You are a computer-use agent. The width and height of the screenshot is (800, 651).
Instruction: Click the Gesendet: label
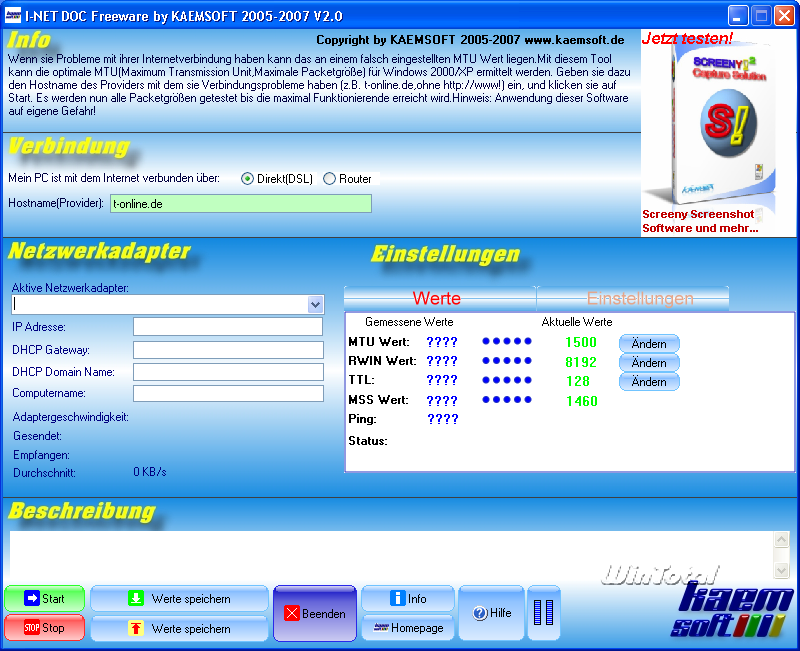click(x=37, y=436)
